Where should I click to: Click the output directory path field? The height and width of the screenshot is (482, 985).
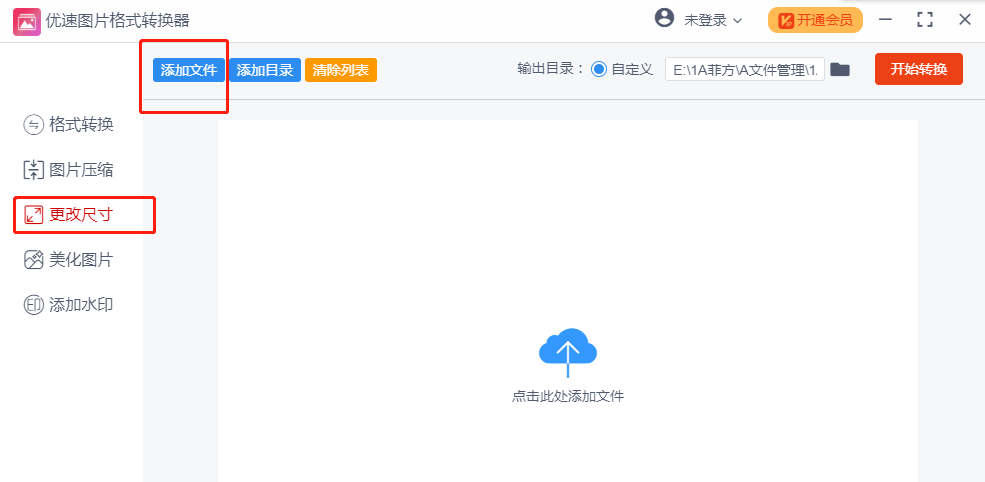(744, 70)
